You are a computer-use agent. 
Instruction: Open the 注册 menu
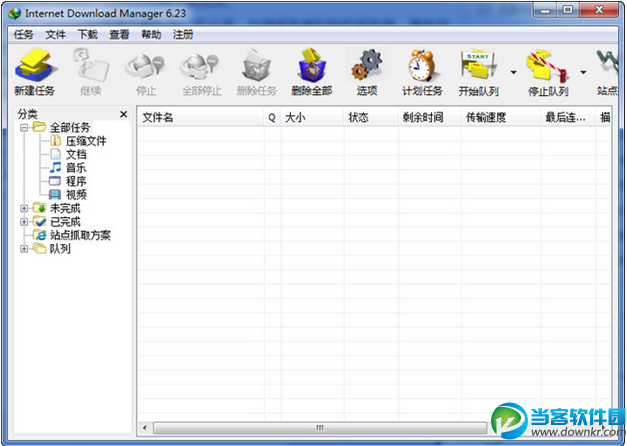click(x=183, y=35)
